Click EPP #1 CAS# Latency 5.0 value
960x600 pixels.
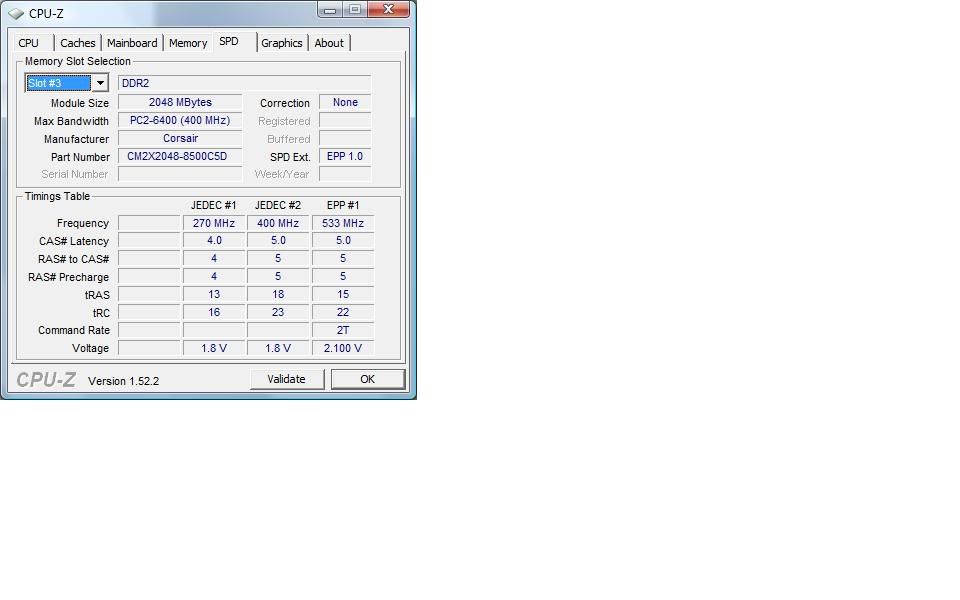(343, 241)
